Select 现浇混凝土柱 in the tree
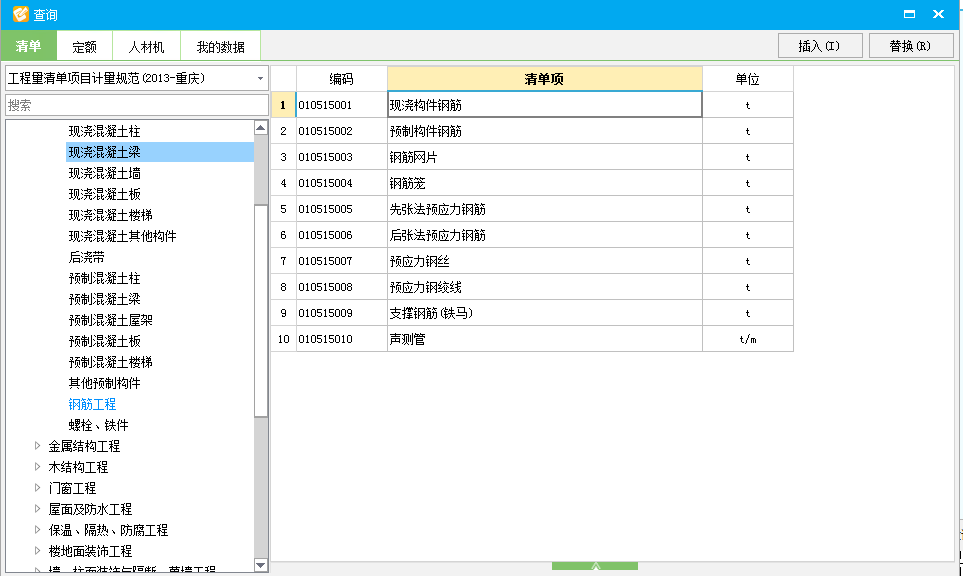 coord(104,131)
